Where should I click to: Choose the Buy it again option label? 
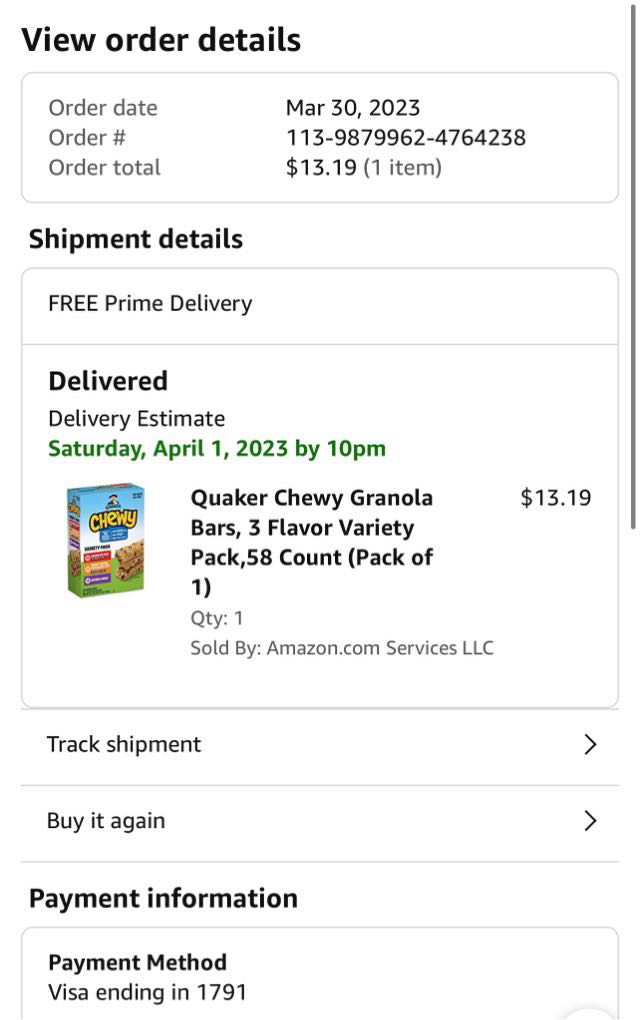(x=106, y=821)
